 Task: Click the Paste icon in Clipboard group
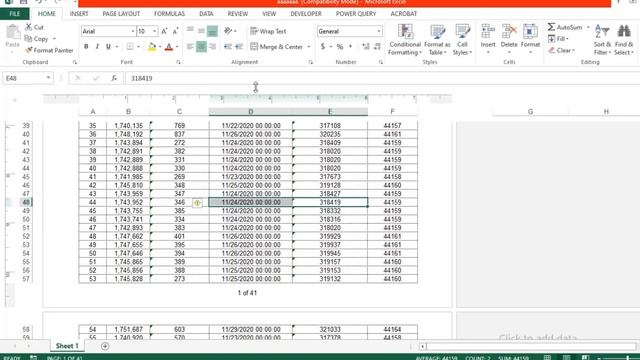(13, 32)
